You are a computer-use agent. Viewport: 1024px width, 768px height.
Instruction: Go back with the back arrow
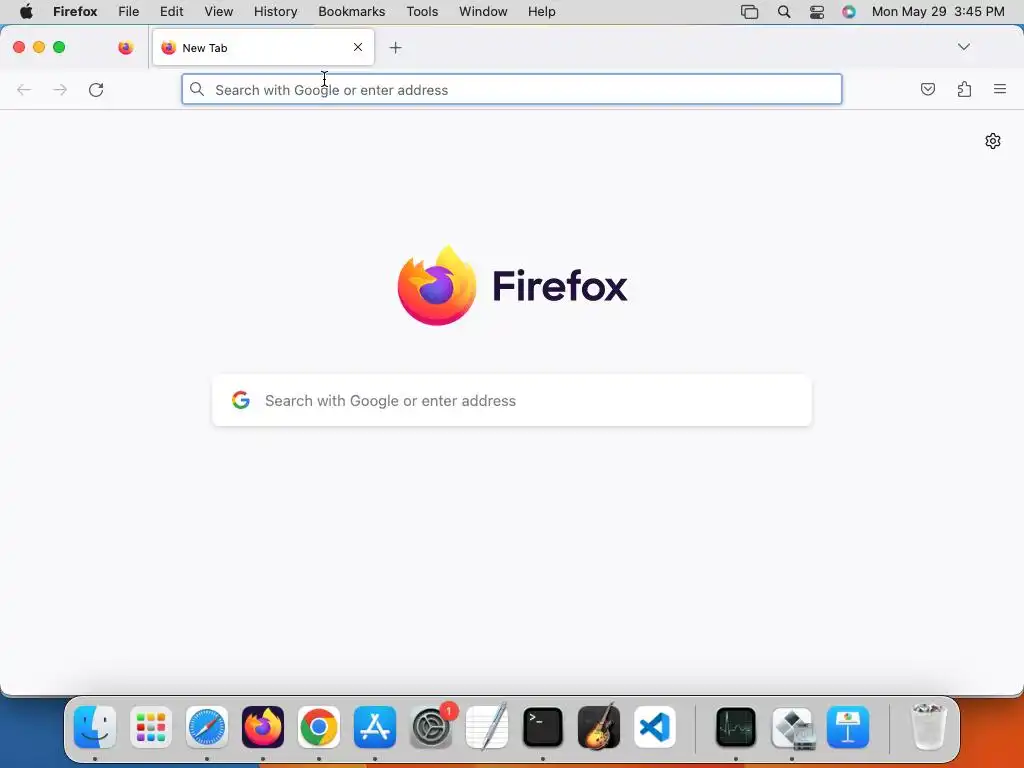pos(24,89)
